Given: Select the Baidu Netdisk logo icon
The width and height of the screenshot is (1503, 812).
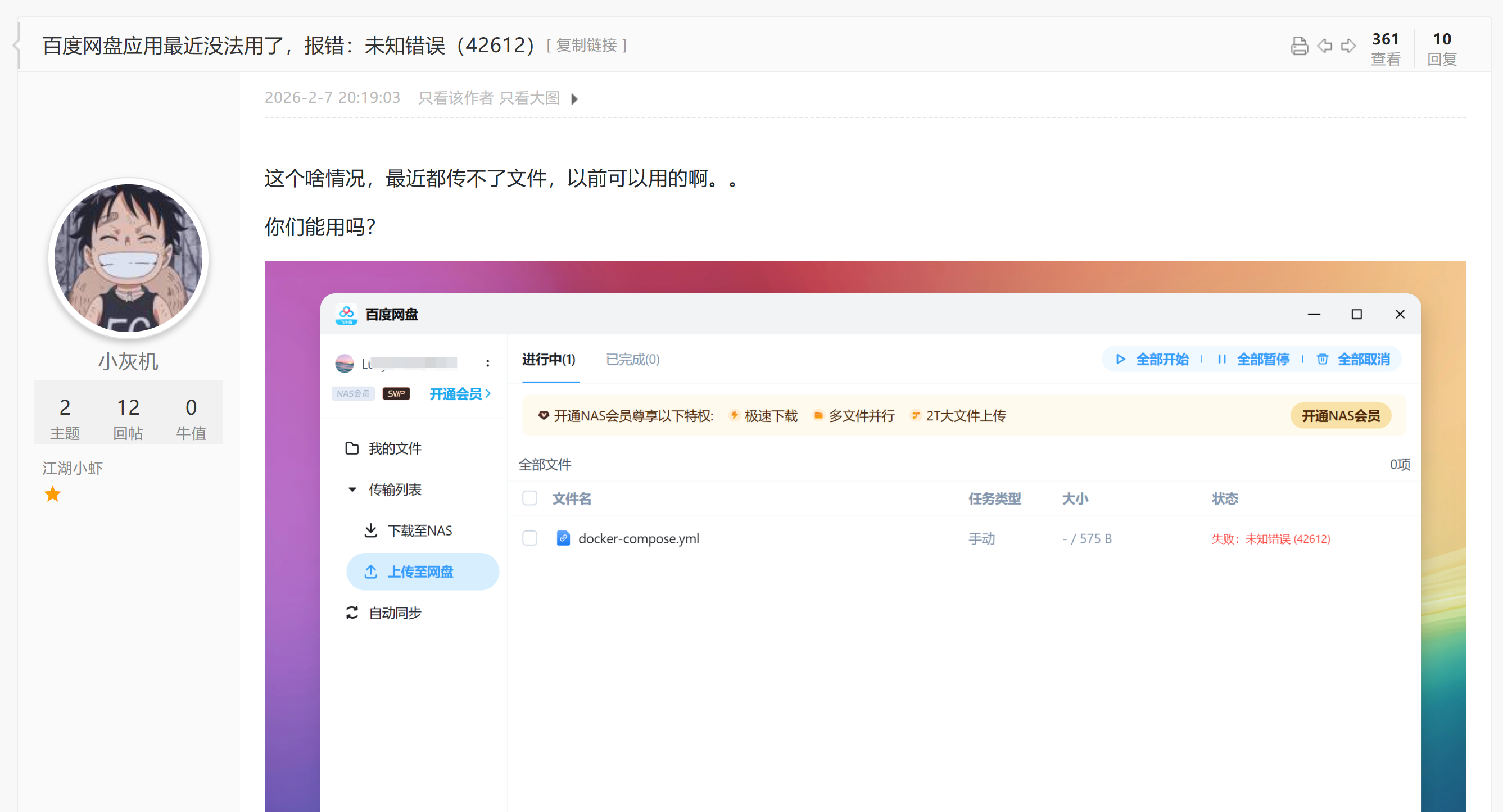Looking at the screenshot, I should pyautogui.click(x=348, y=315).
